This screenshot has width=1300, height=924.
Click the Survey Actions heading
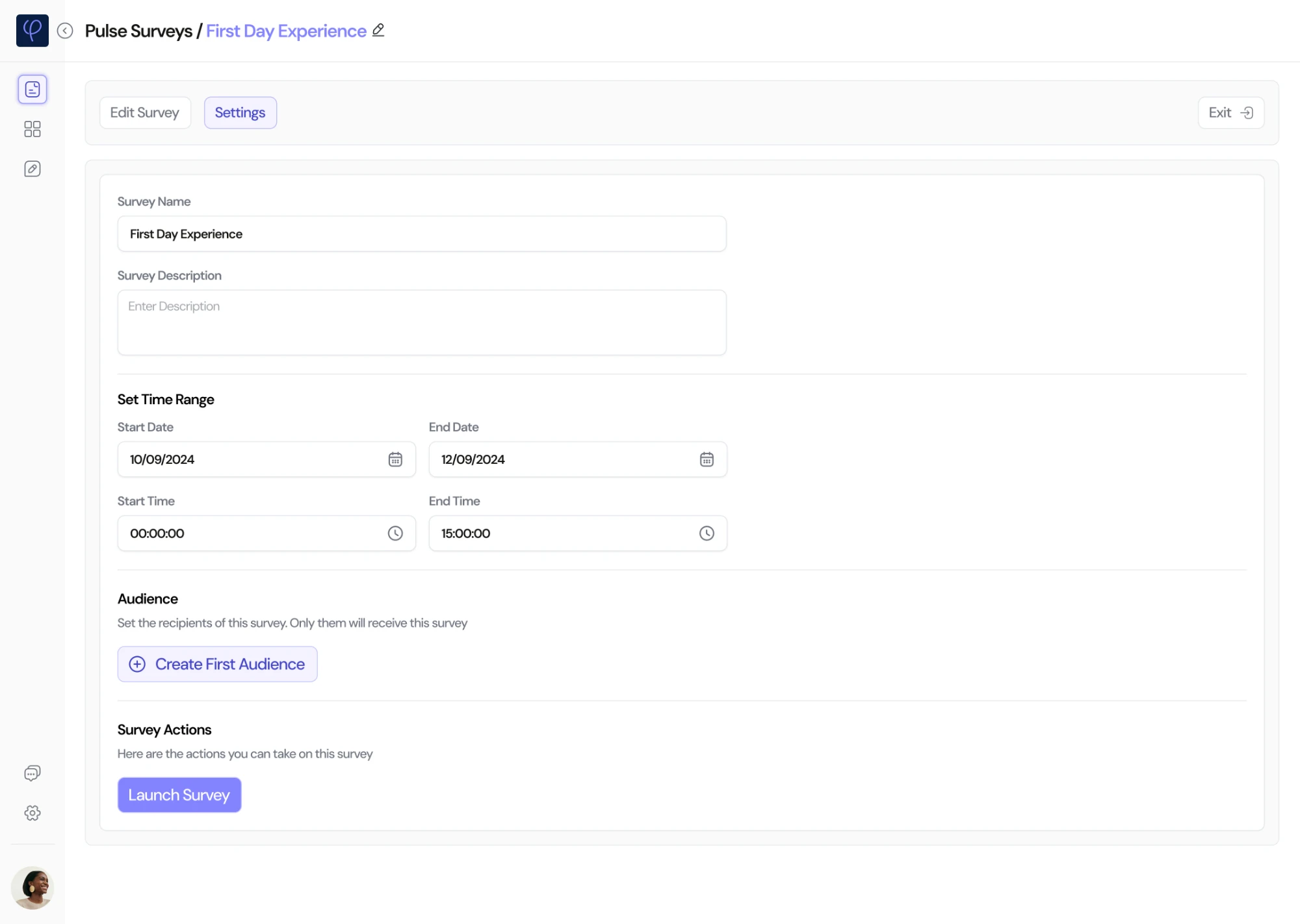click(x=164, y=730)
